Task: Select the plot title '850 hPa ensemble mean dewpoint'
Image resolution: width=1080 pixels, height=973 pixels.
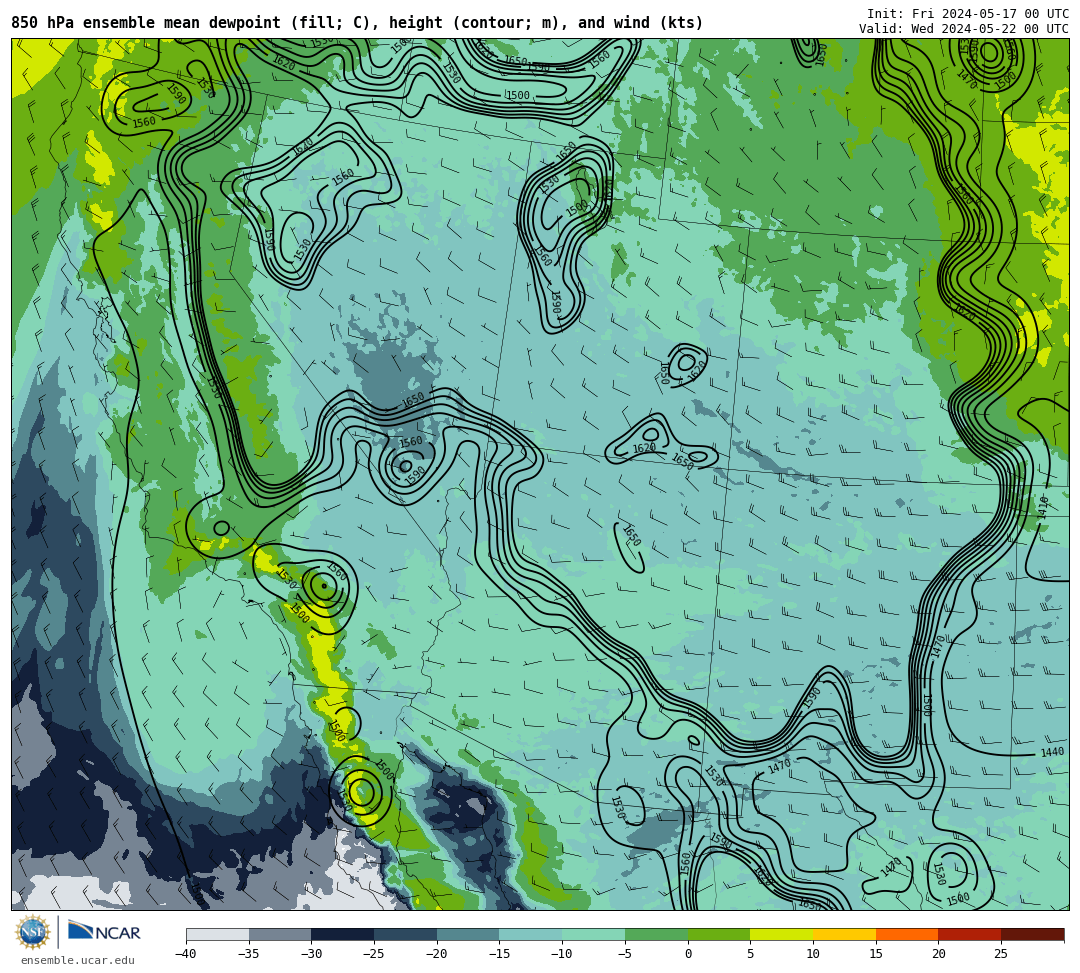Action: point(146,23)
